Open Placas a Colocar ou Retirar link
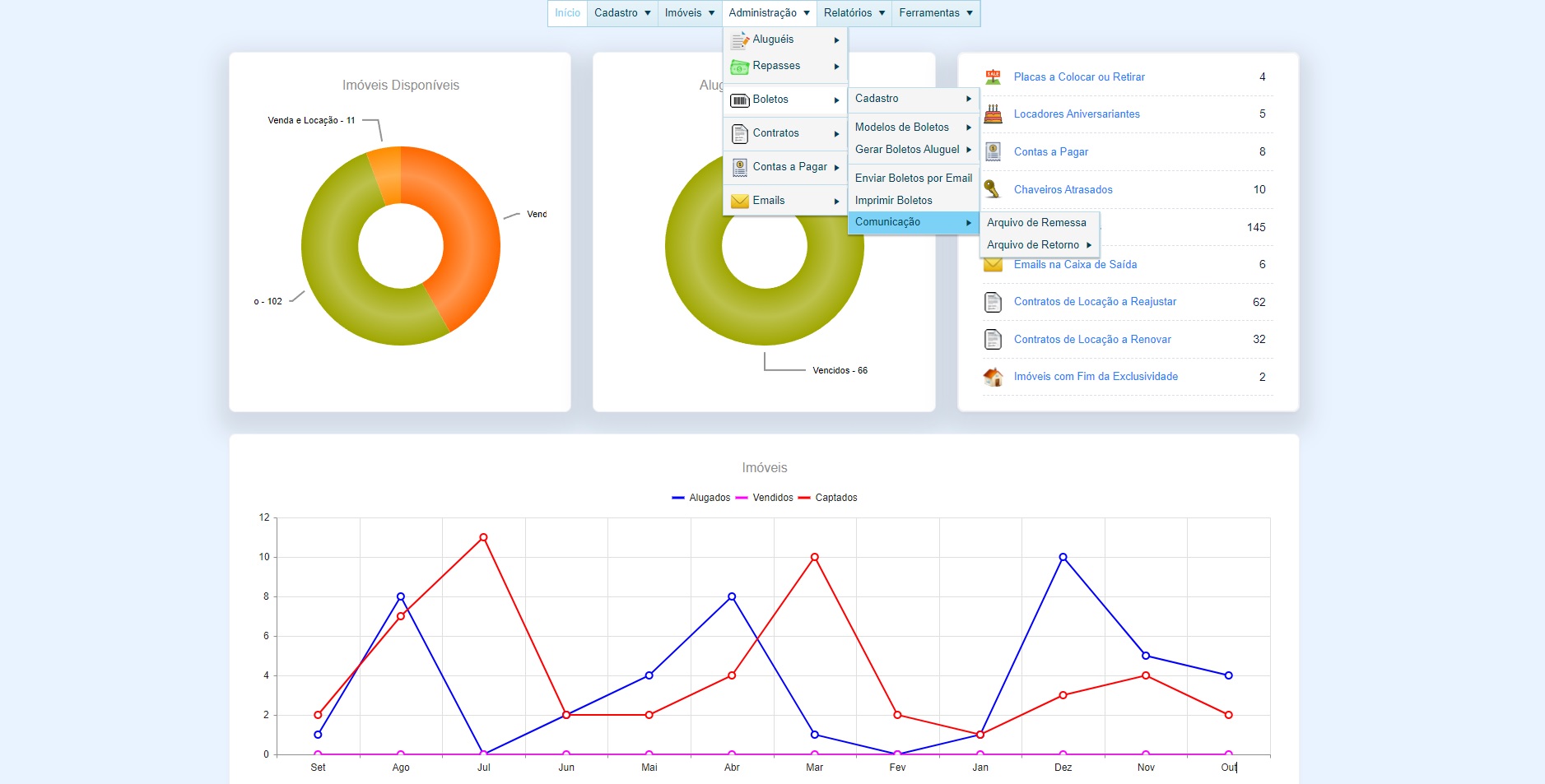 [1079, 77]
